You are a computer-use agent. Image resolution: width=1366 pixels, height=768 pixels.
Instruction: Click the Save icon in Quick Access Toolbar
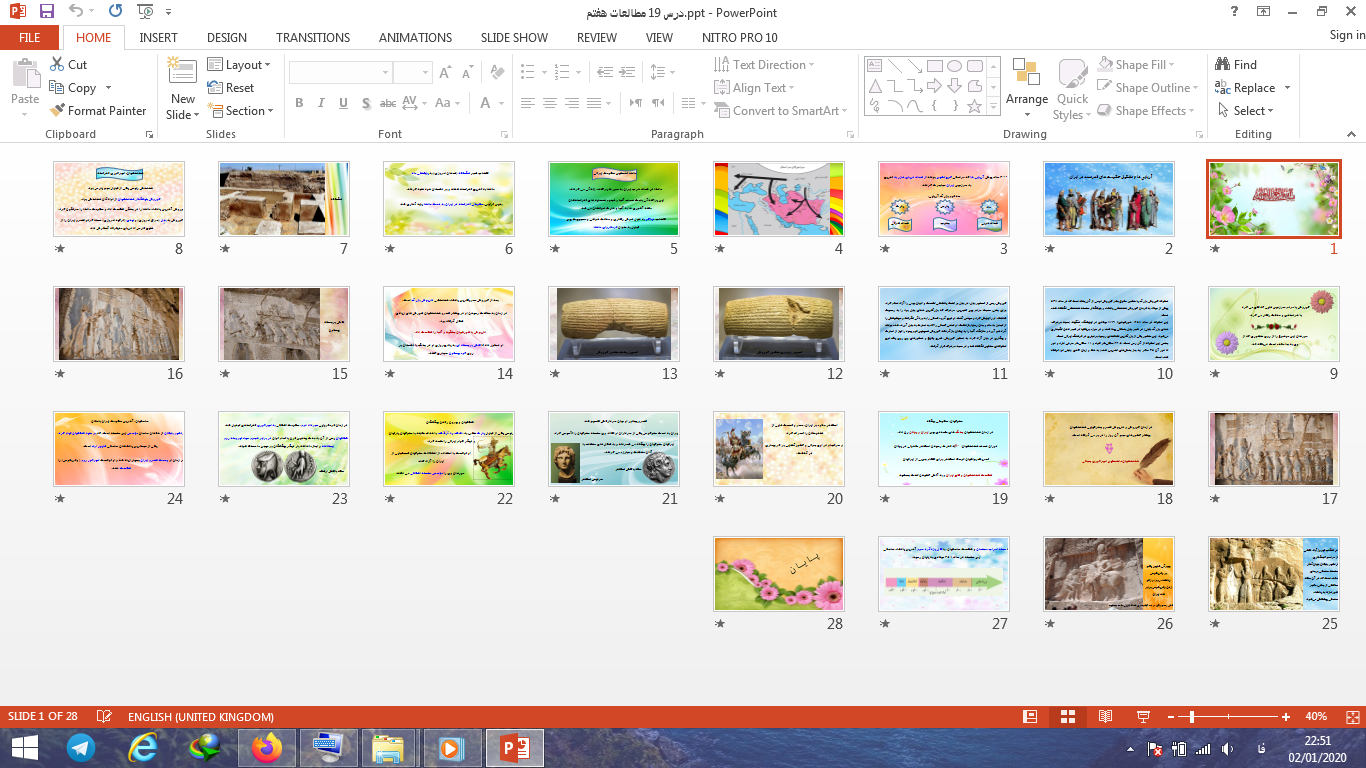coord(47,12)
